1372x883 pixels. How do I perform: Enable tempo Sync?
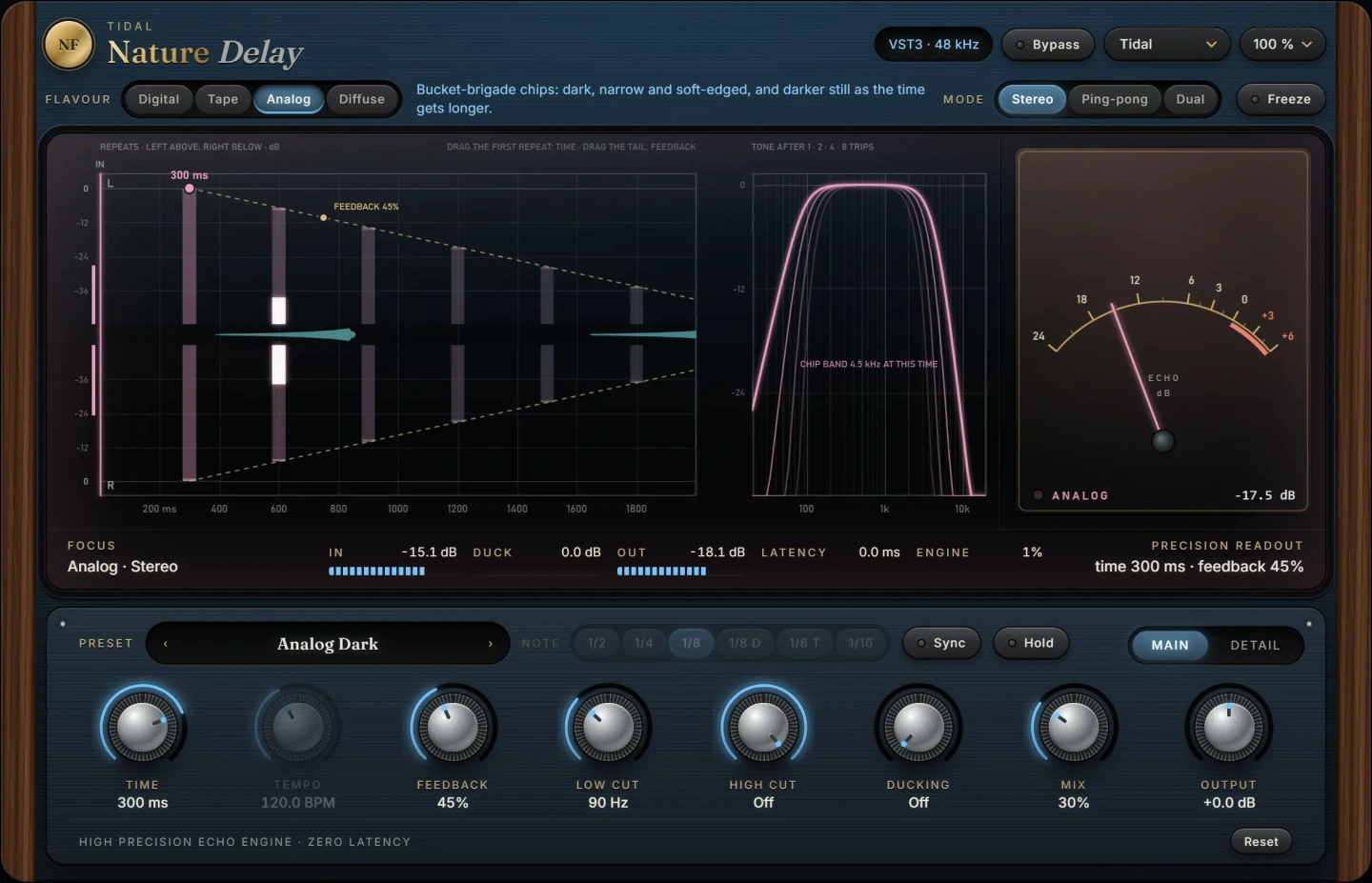tap(941, 643)
